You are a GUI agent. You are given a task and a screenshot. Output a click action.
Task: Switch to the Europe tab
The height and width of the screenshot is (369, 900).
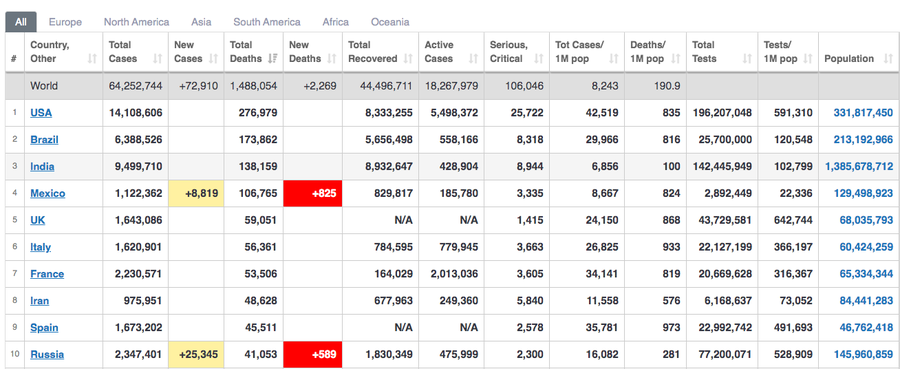[65, 22]
